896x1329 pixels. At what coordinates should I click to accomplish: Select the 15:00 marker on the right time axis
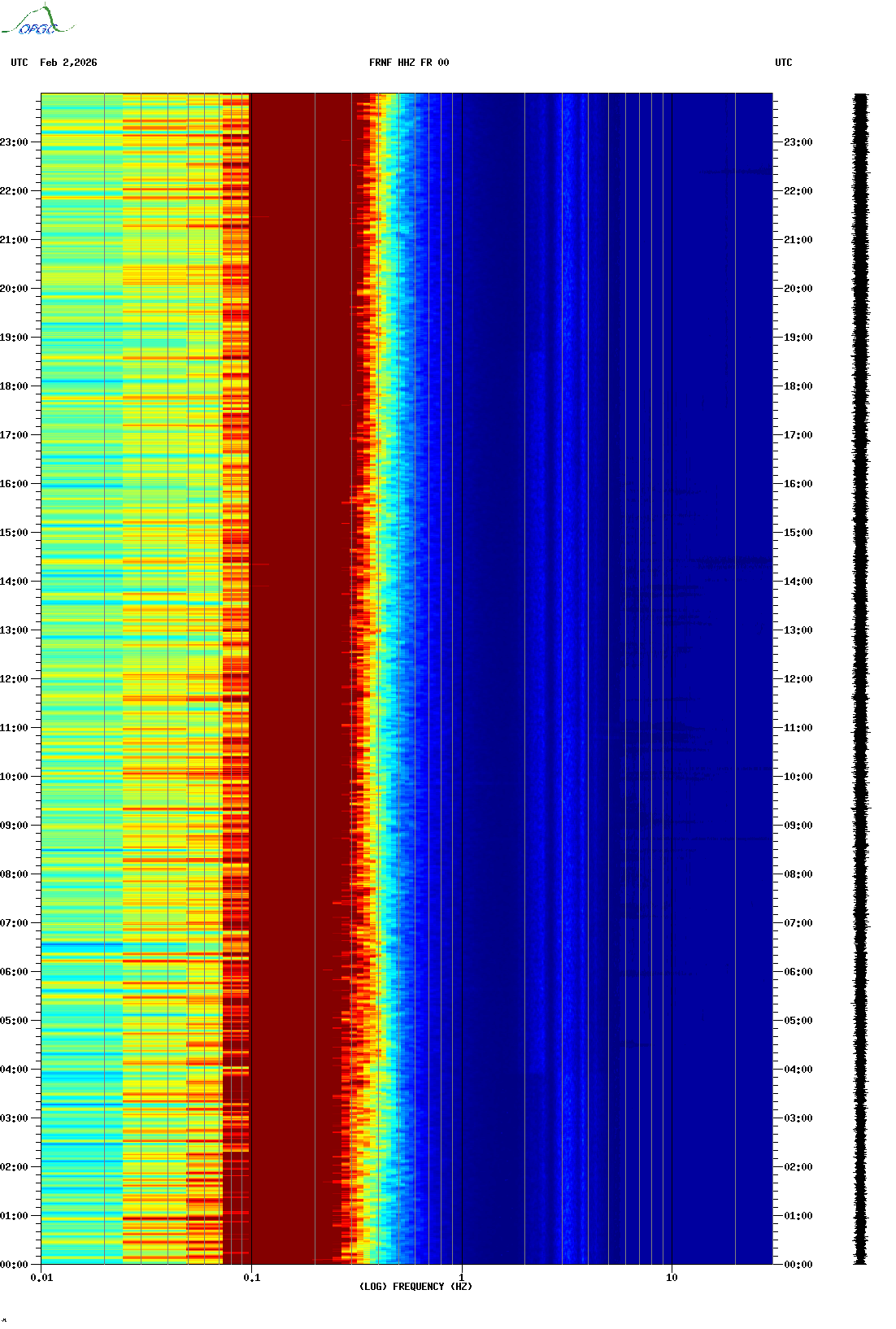click(798, 533)
